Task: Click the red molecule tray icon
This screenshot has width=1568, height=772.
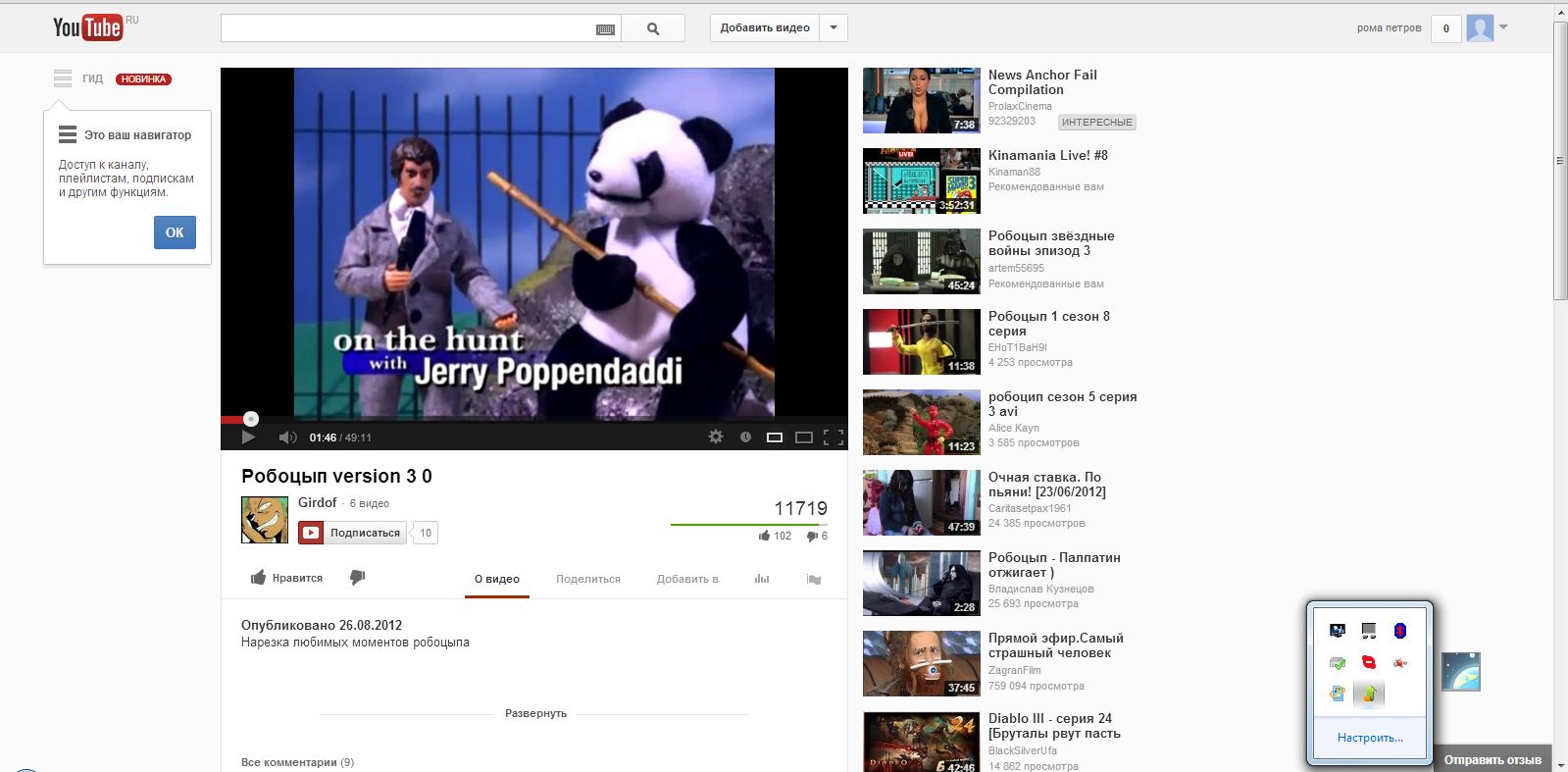Action: (x=1400, y=662)
